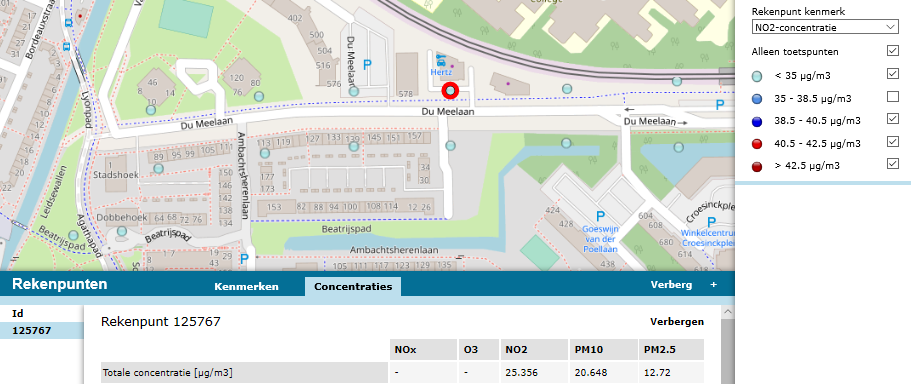Click the Hertz car rental map icon
This screenshot has width=911, height=384.
point(440,60)
